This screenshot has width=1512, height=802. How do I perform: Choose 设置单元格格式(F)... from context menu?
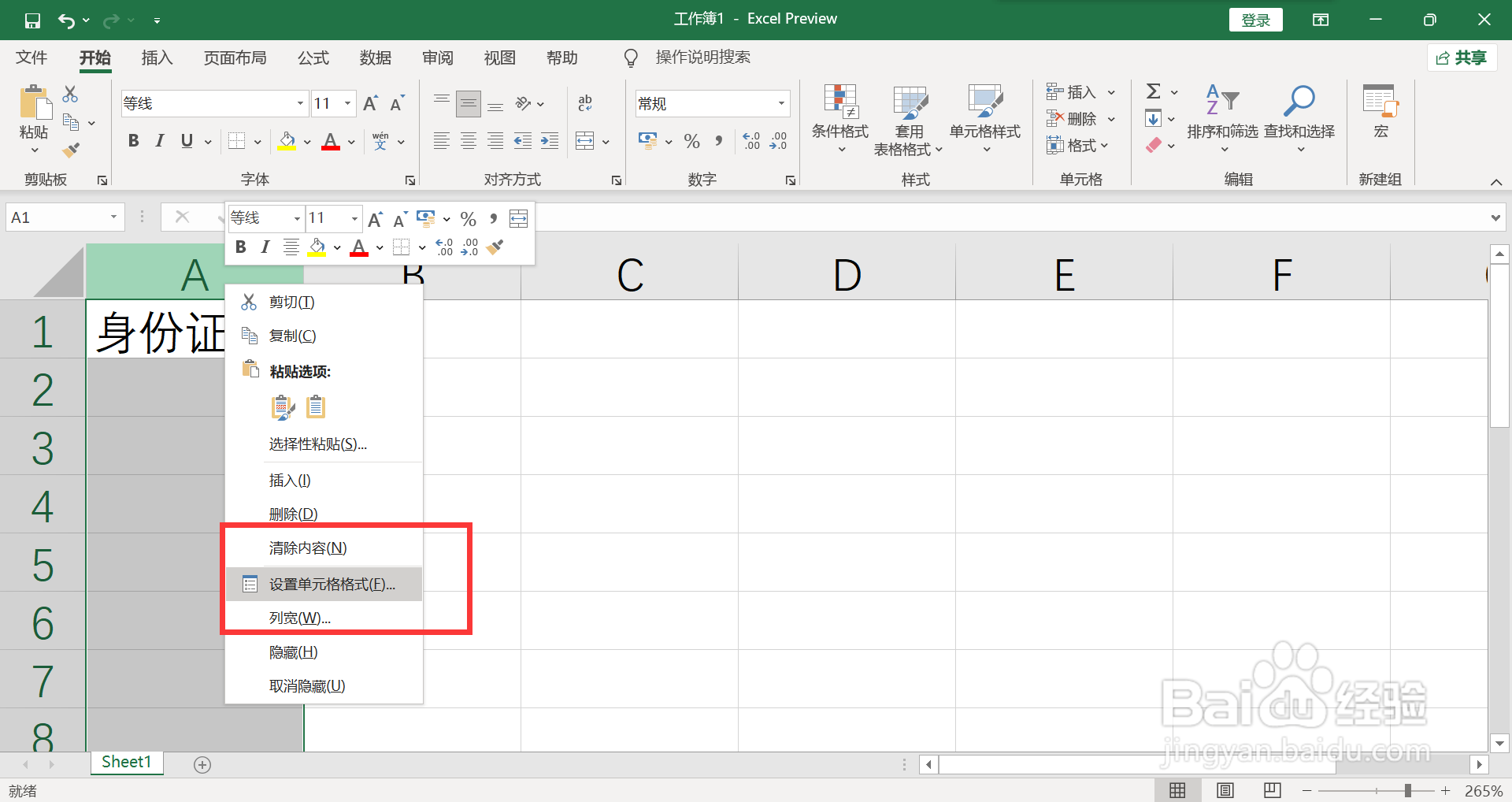324,584
